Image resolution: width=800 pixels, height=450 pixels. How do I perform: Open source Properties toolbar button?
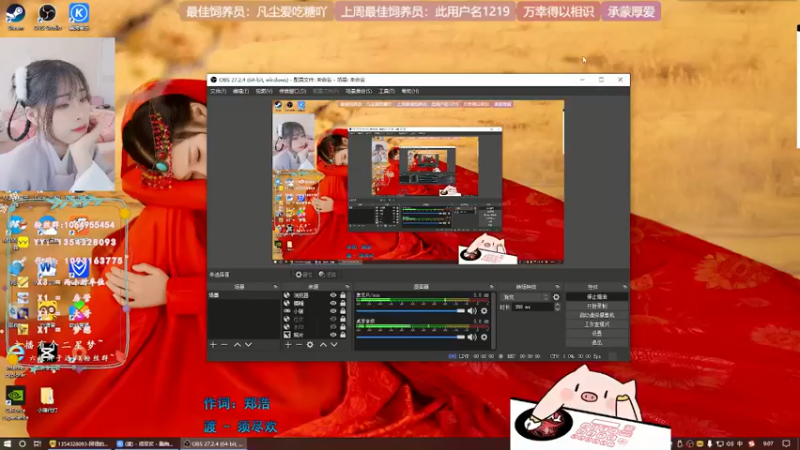pyautogui.click(x=303, y=274)
